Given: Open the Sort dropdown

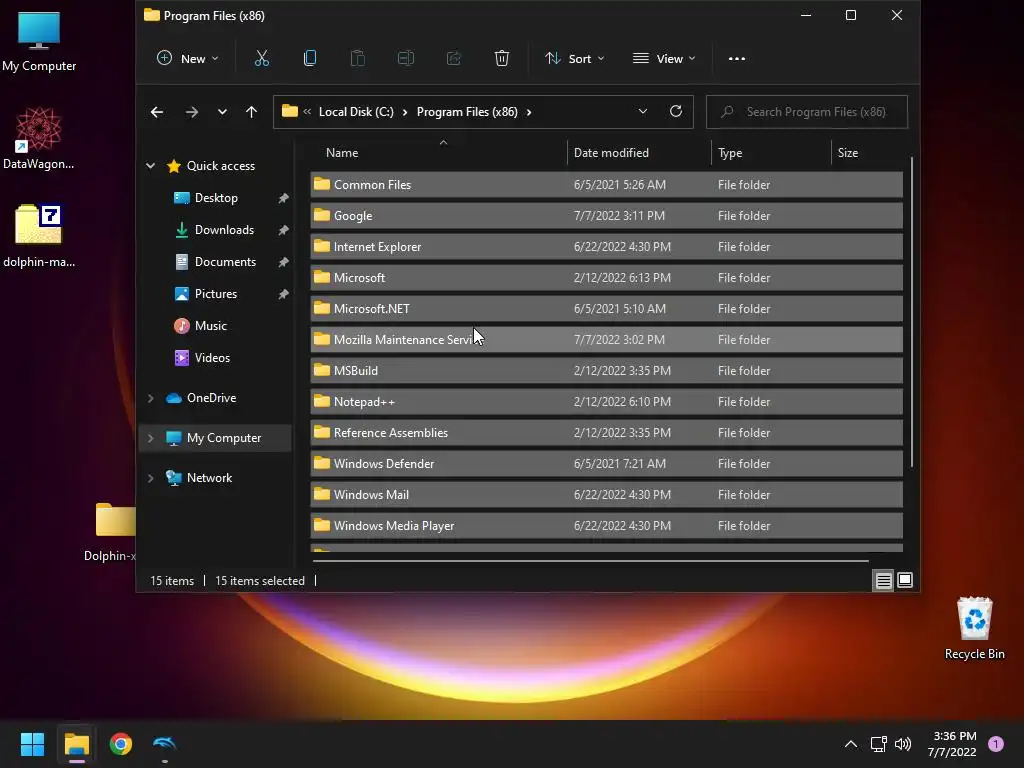Looking at the screenshot, I should coord(575,59).
